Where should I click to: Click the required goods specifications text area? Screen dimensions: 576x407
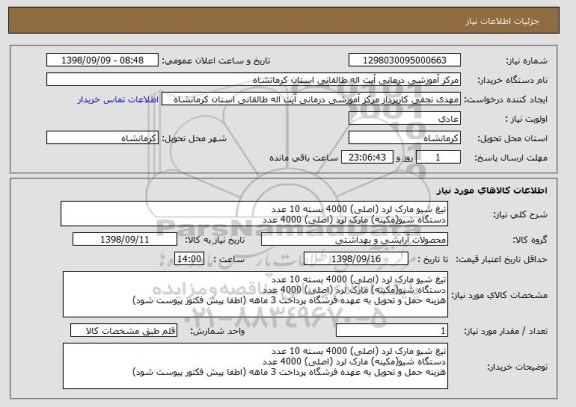pos(255,294)
